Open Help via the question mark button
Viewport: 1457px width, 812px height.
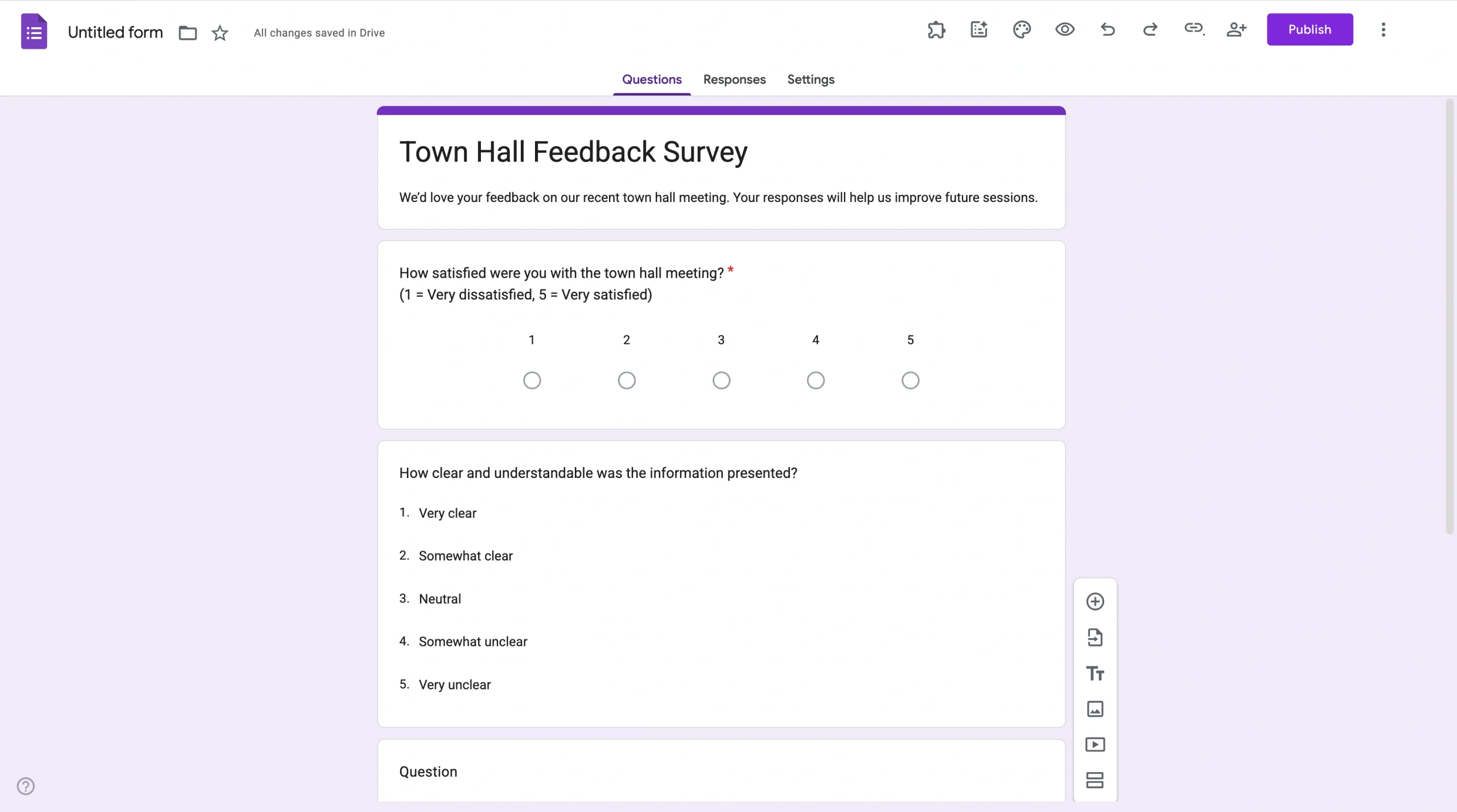(26, 785)
